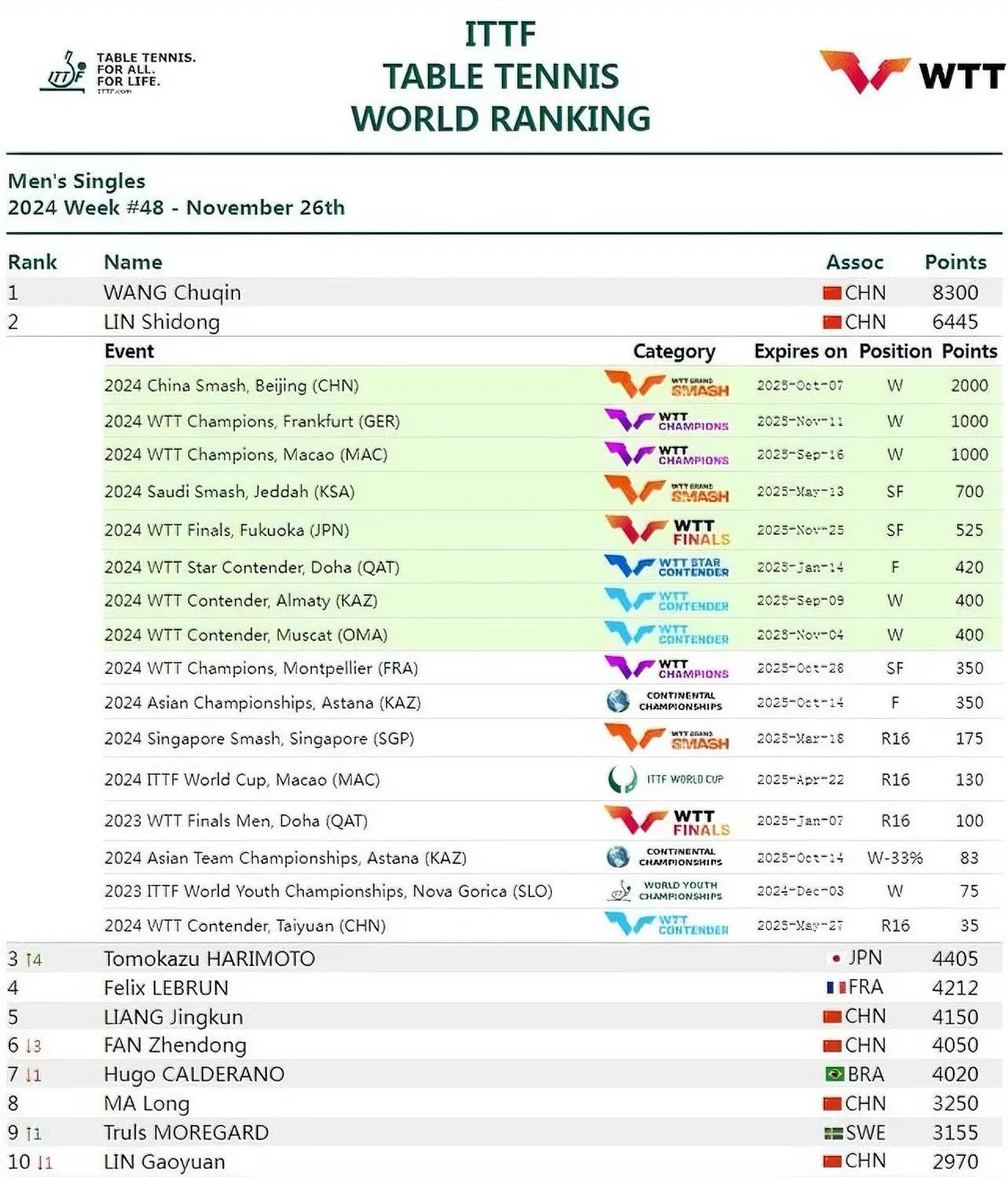1008x1177 pixels.
Task: Click the 'Name' column header
Action: pos(133,262)
